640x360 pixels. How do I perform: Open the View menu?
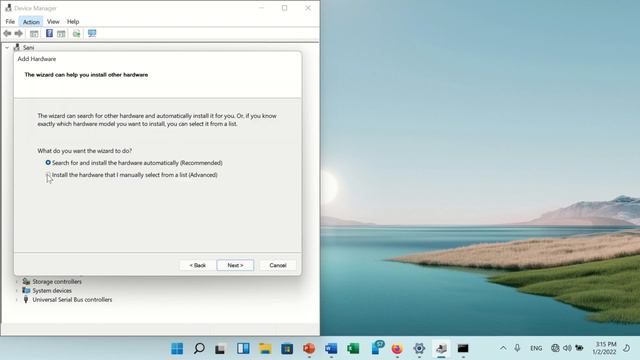(x=53, y=22)
